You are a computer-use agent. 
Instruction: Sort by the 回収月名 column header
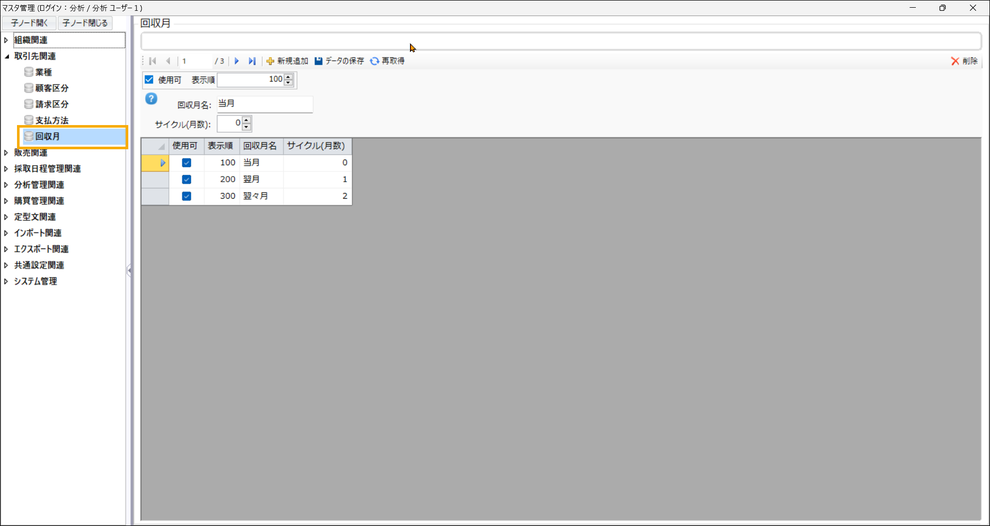[x=261, y=146]
